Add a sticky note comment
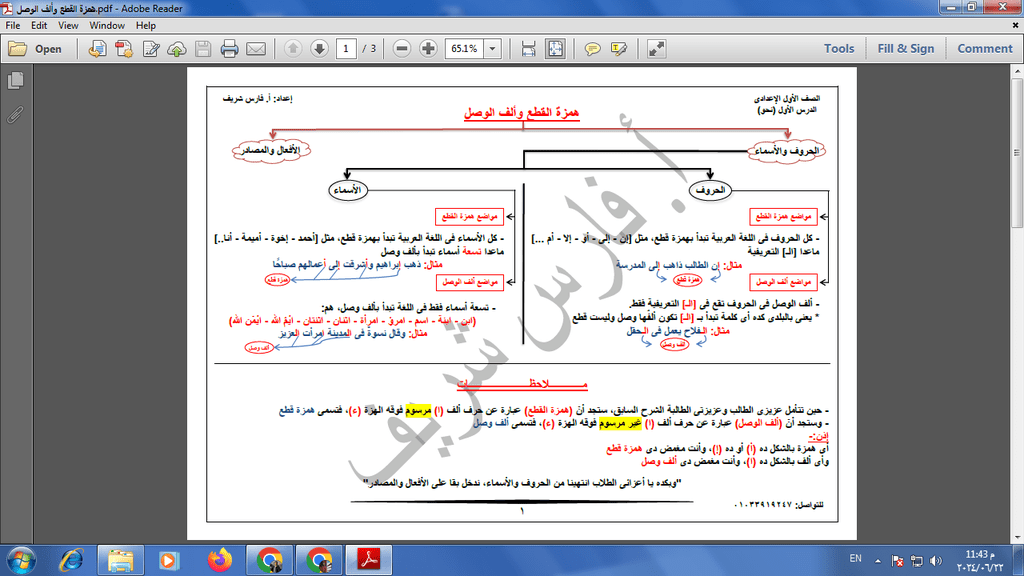Image resolution: width=1024 pixels, height=576 pixels. (592, 49)
